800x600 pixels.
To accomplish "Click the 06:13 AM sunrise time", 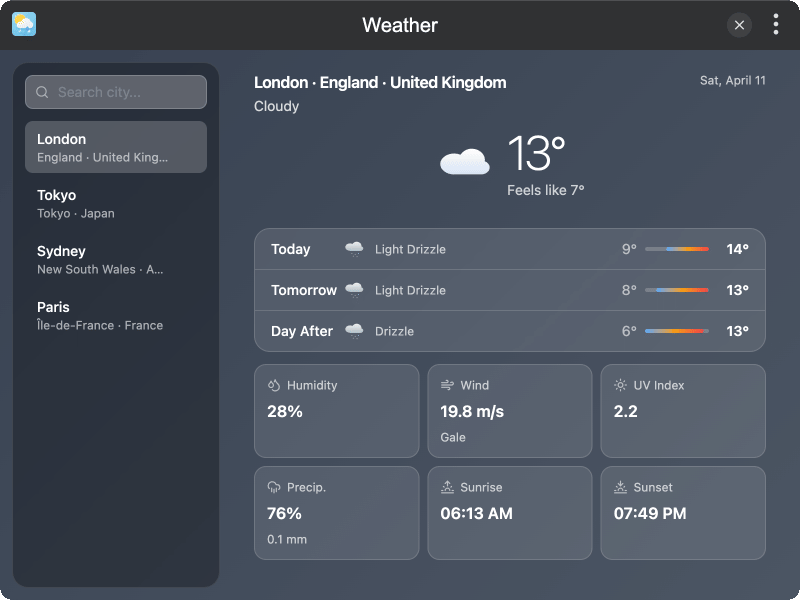I will 477,513.
